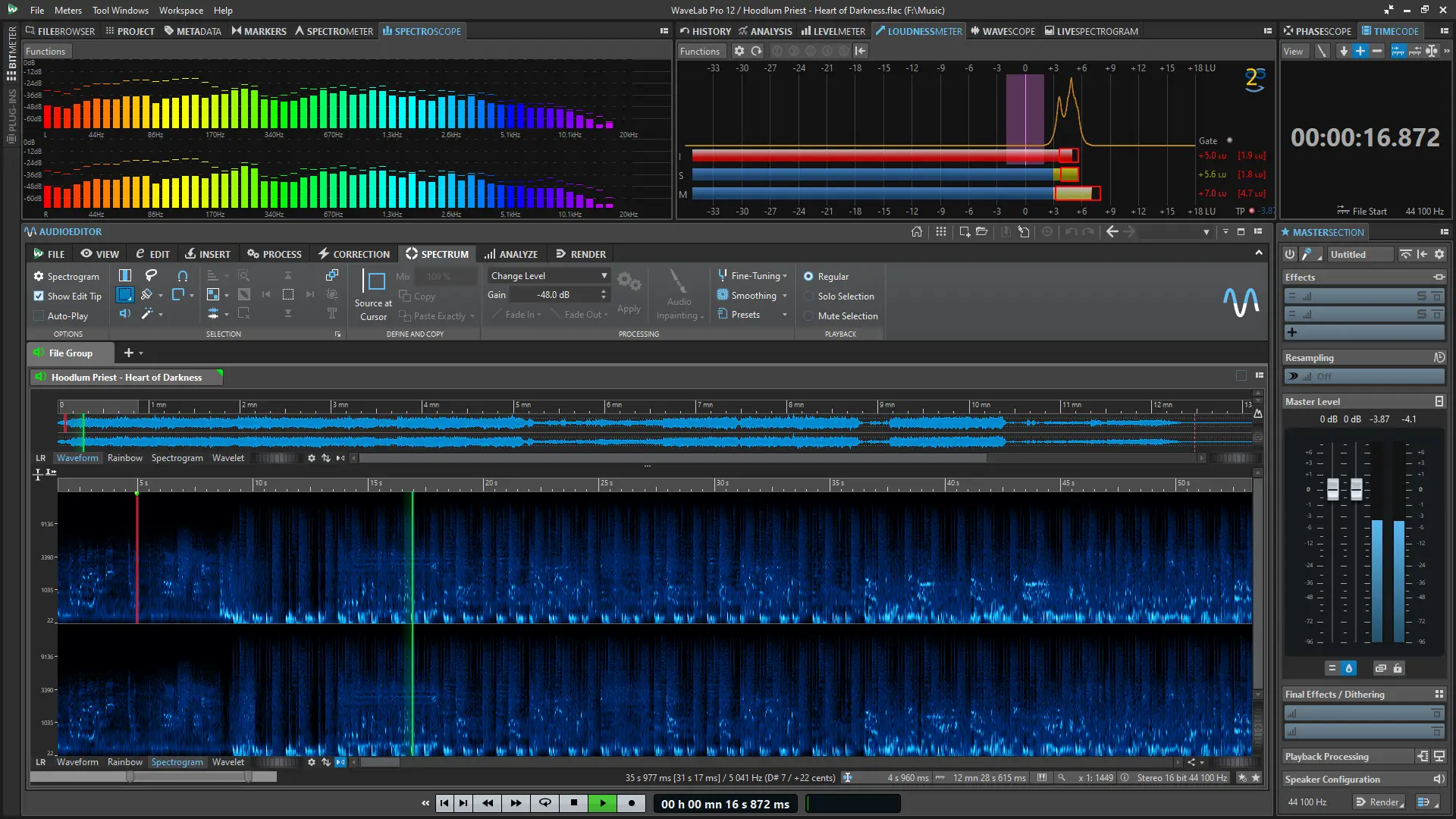Select the magic wand selection tool
Viewport: 1456px width, 819px height.
click(x=147, y=313)
